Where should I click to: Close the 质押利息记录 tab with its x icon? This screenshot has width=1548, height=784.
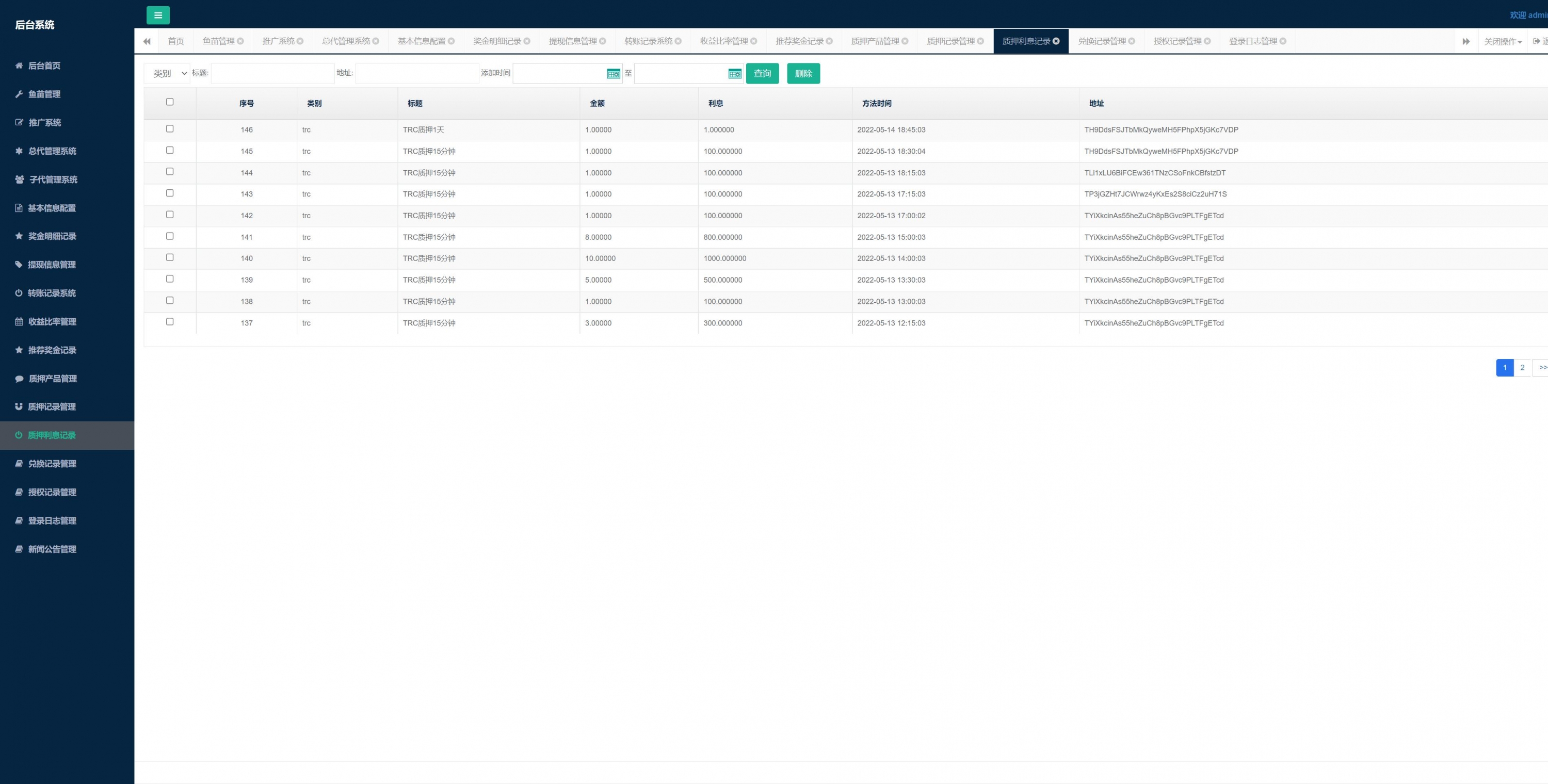coord(1056,41)
